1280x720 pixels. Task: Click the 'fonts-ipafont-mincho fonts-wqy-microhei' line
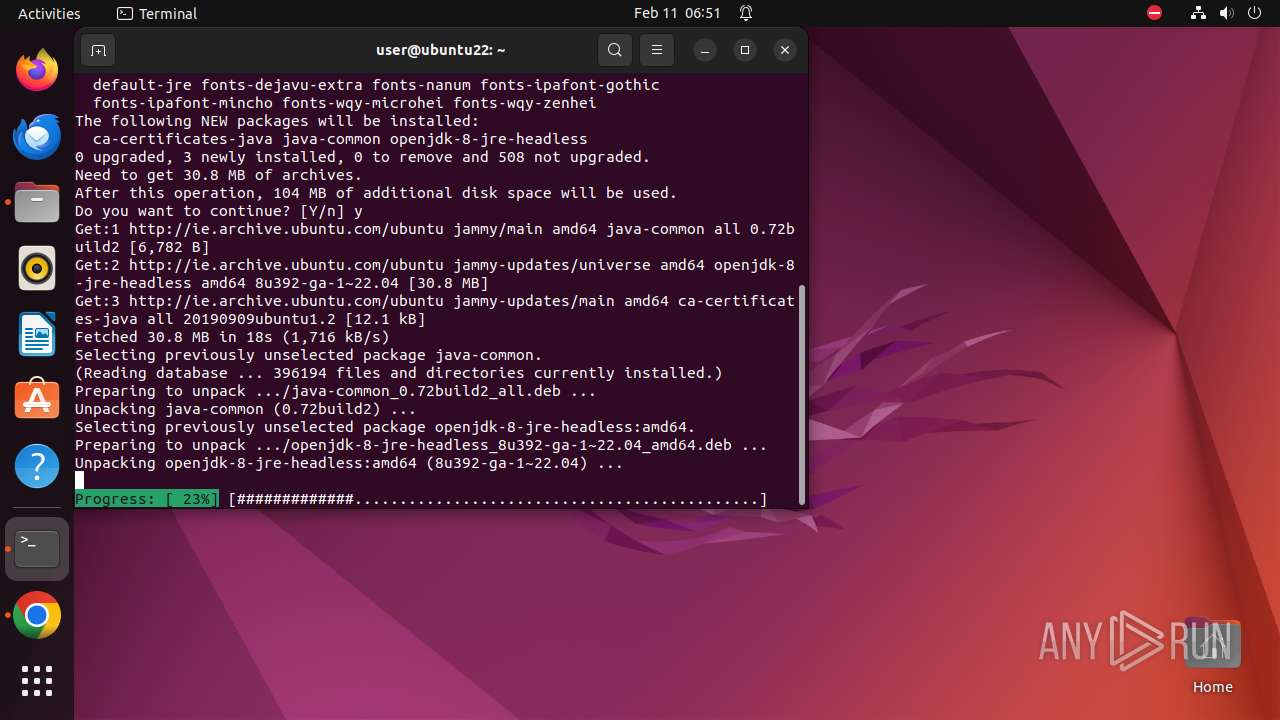345,103
